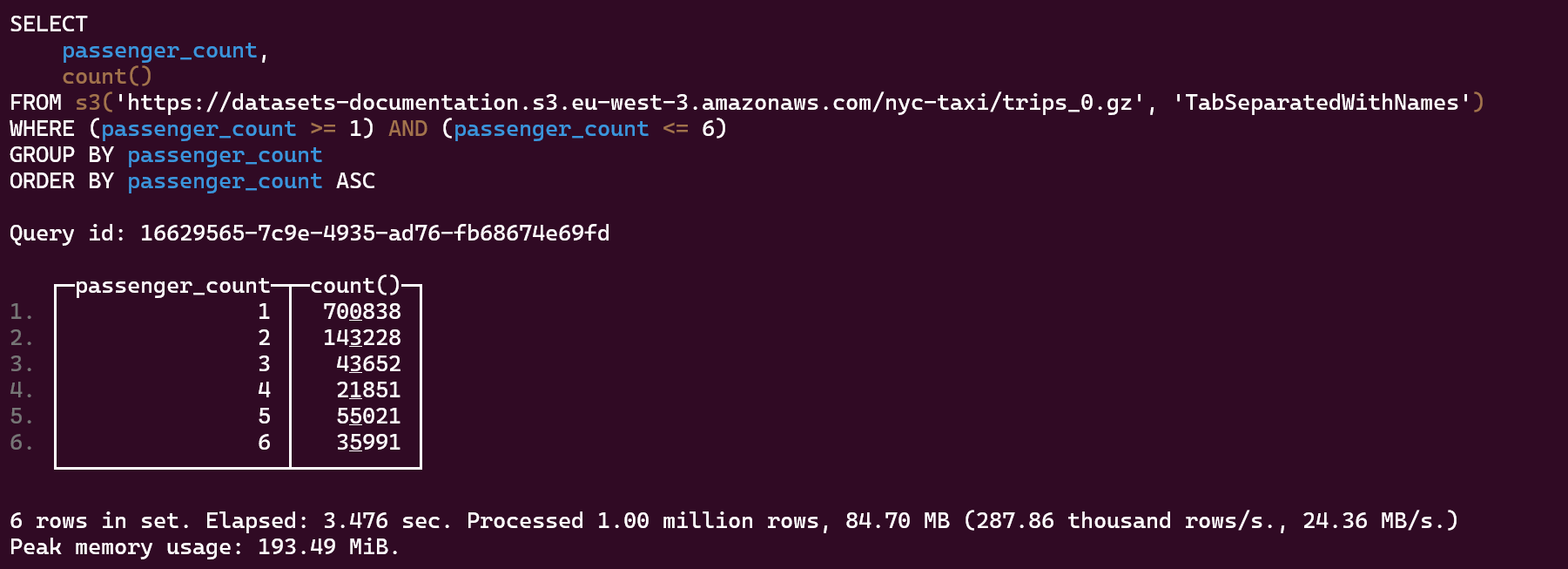Screen dimensions: 1568x569
Task: Click the value 55021 in the results
Action: [368, 417]
